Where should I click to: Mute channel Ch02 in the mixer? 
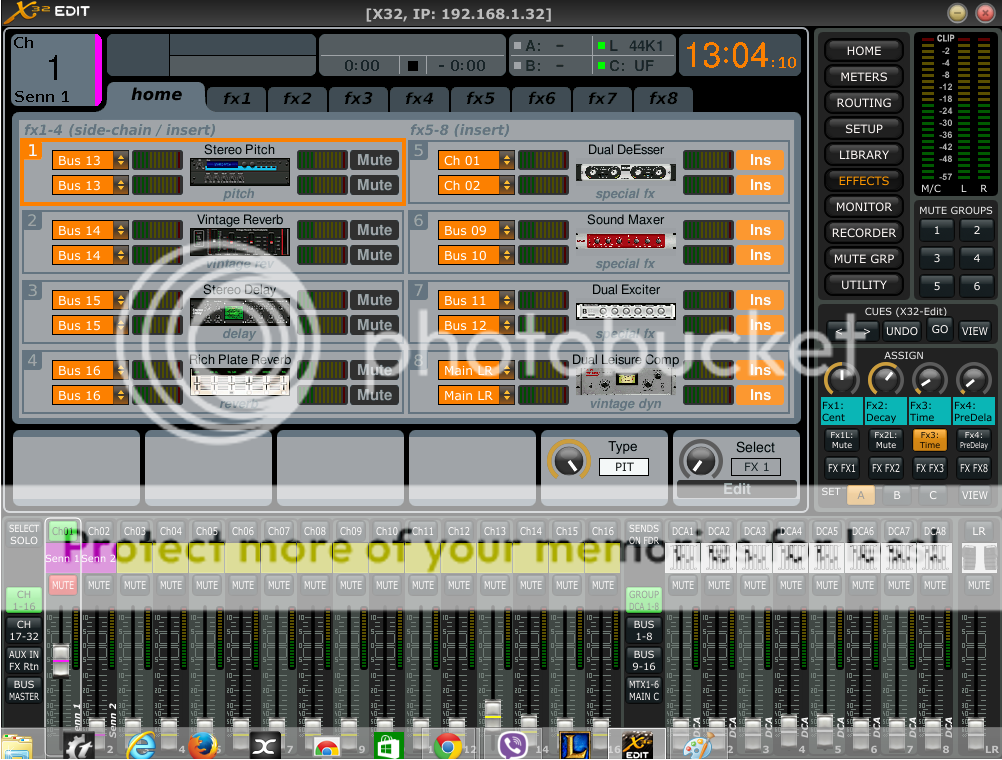coord(99,585)
